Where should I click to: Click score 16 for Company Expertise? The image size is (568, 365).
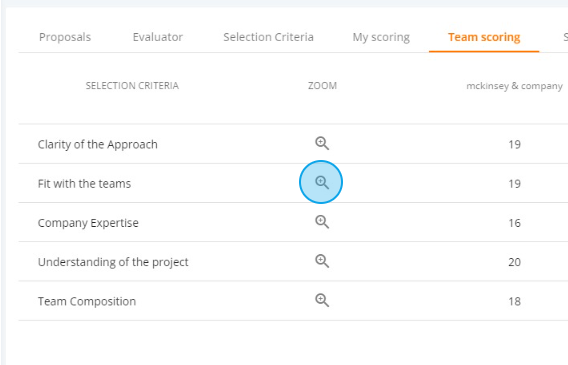pos(514,223)
